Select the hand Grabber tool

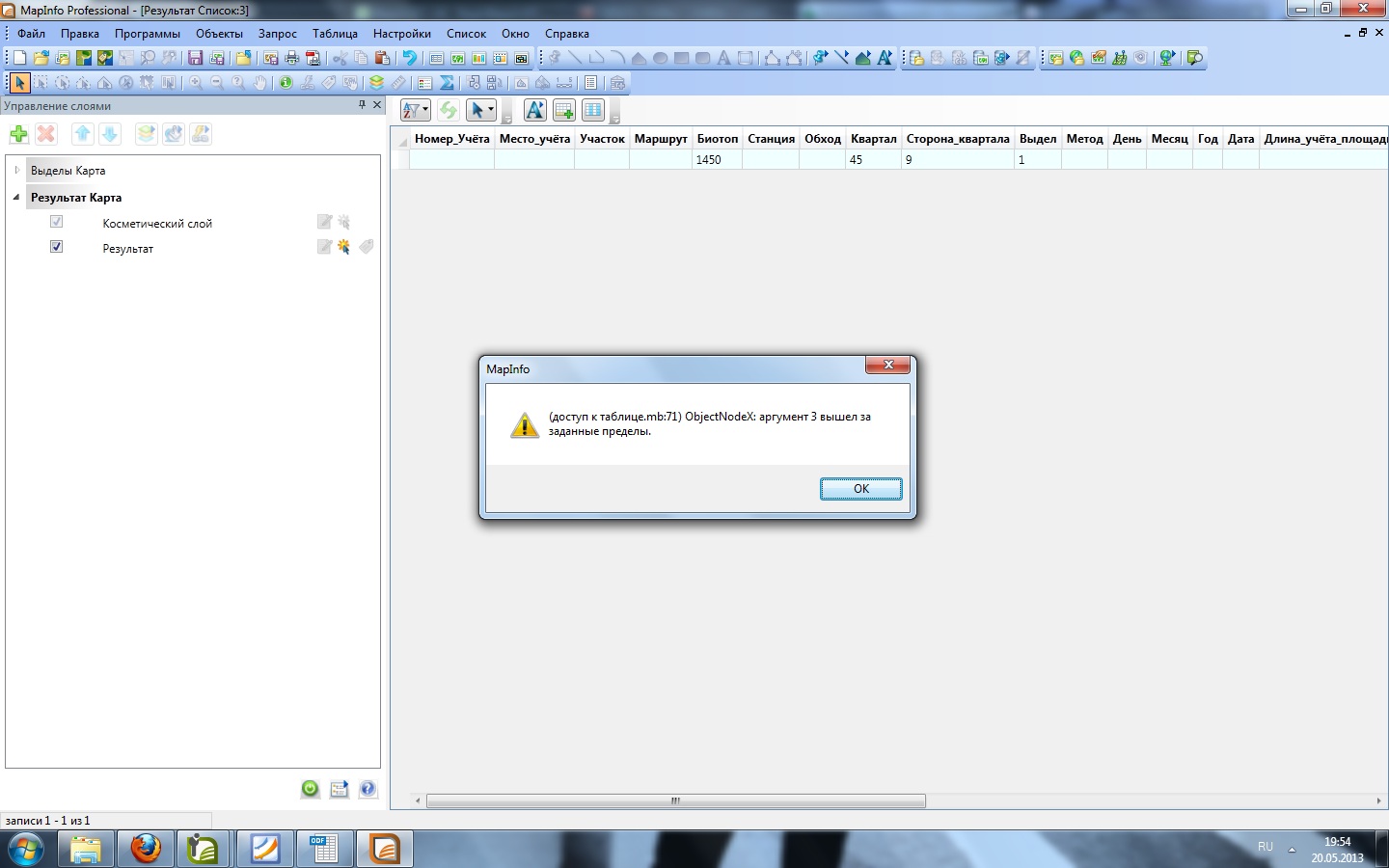coord(259,83)
